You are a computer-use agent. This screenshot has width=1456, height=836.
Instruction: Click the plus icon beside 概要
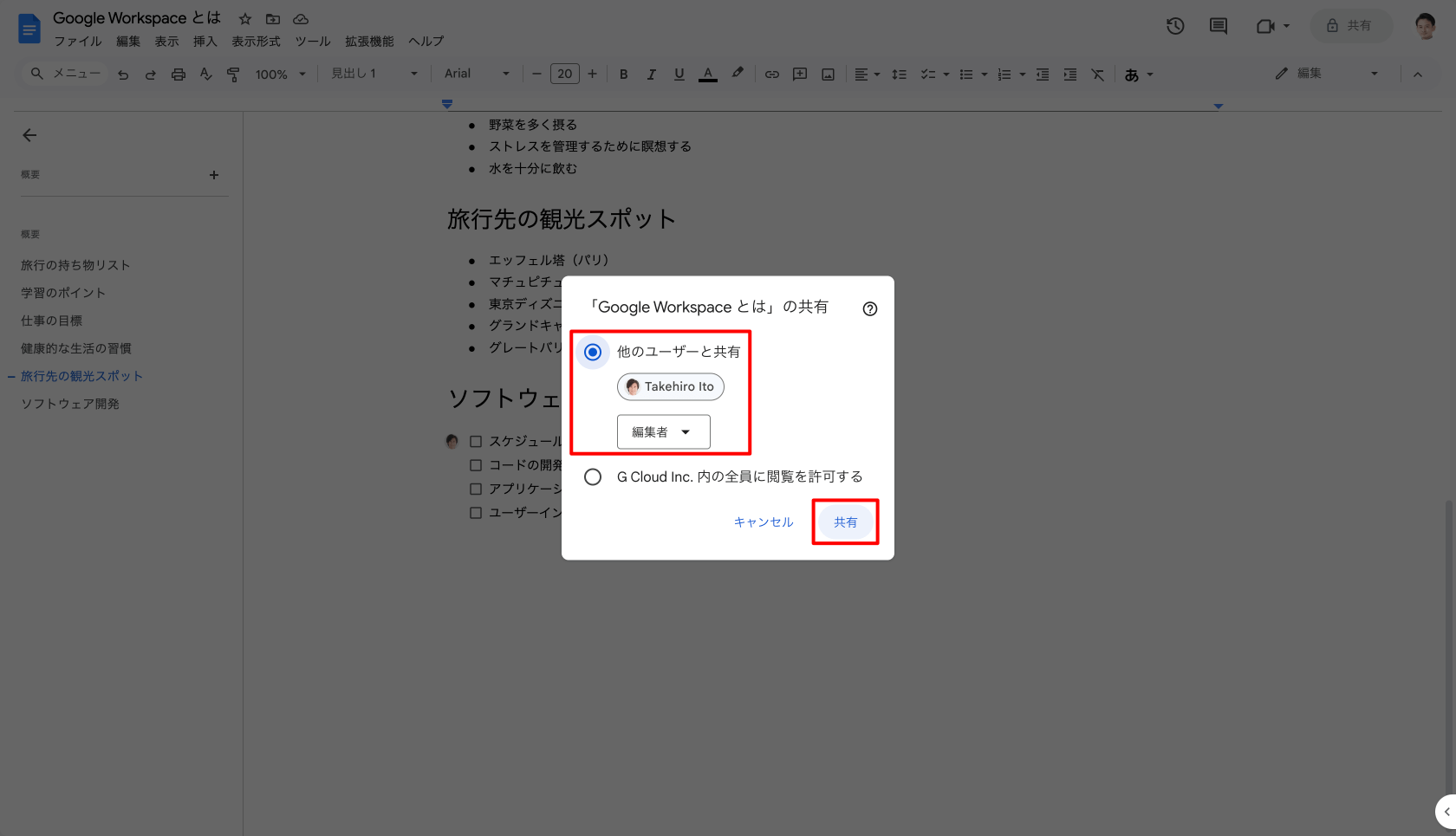(x=214, y=175)
